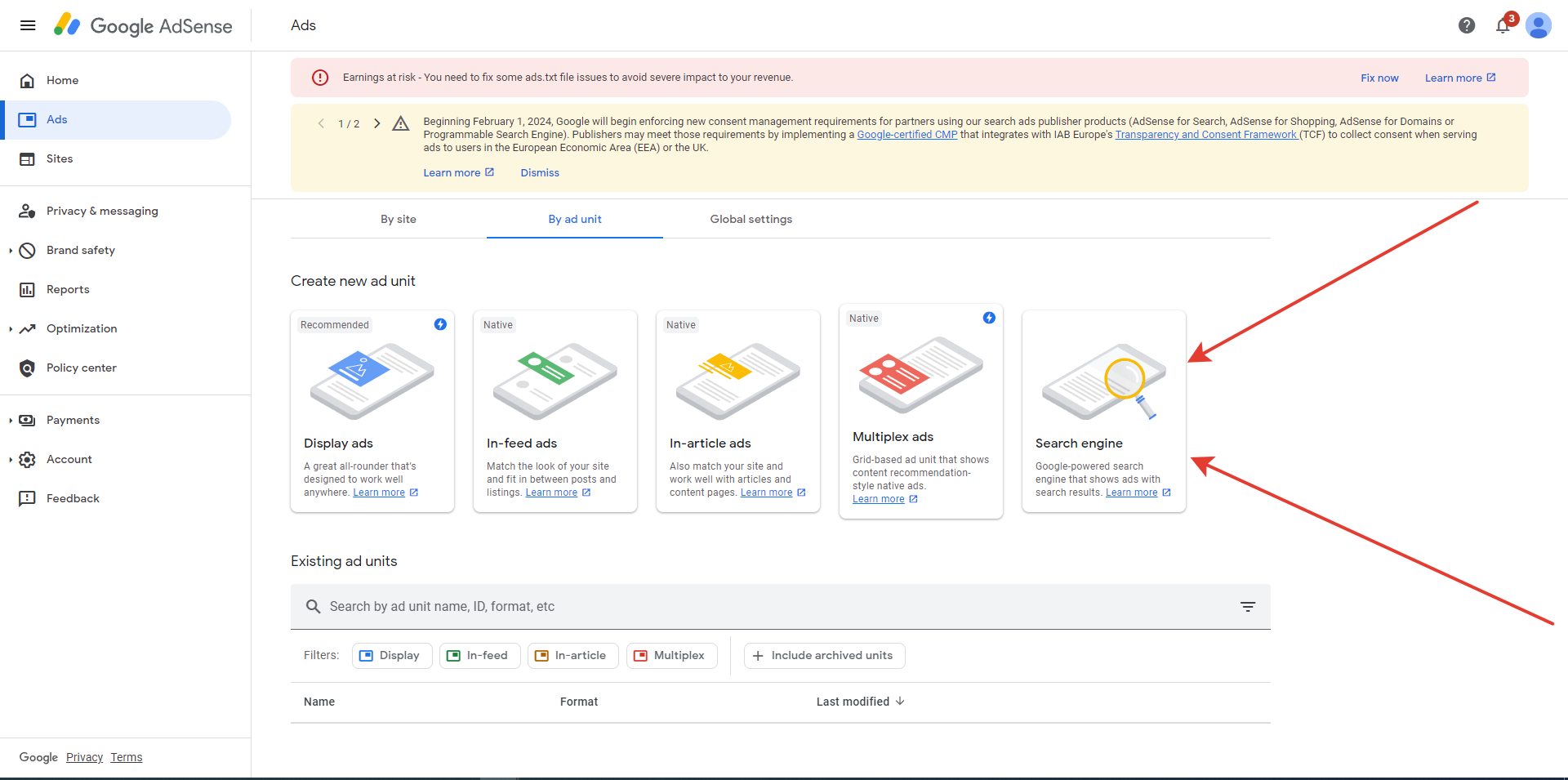Open the Help question mark icon
The width and height of the screenshot is (1568, 780).
pos(1467,25)
